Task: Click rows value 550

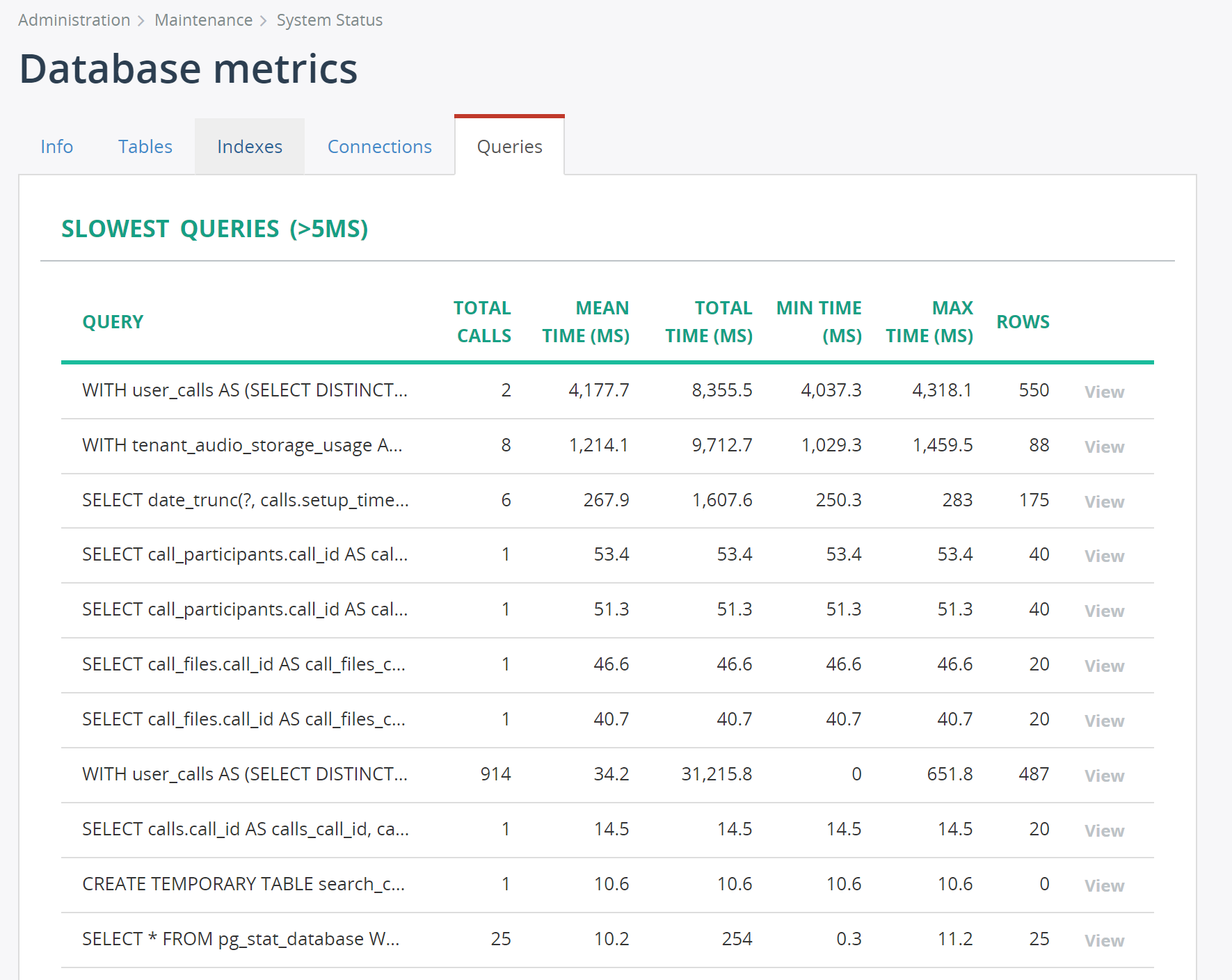Action: pos(1034,390)
